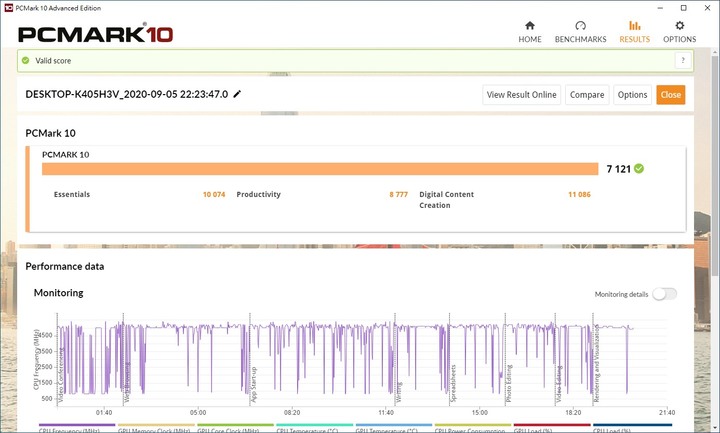Image resolution: width=720 pixels, height=433 pixels.
Task: Click the CPU Frequency (MHz) axis title
Action: 36,359
